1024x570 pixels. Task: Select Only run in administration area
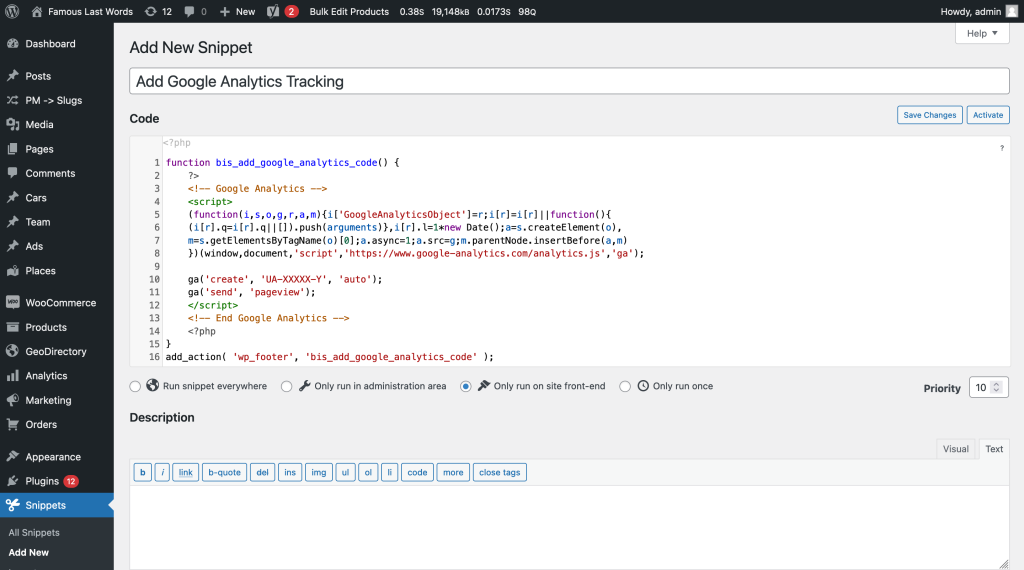pos(287,387)
